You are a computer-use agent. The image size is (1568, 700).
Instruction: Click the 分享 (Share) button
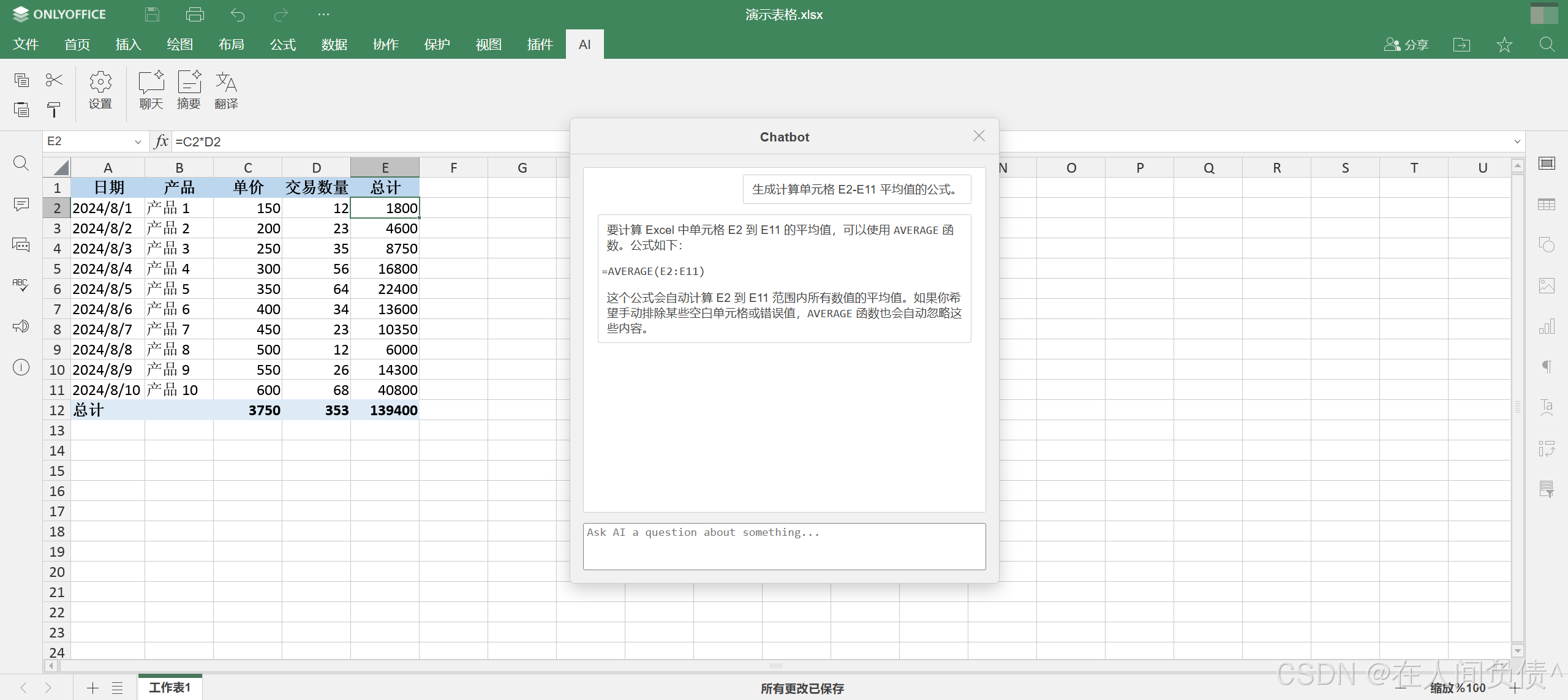pos(1406,44)
